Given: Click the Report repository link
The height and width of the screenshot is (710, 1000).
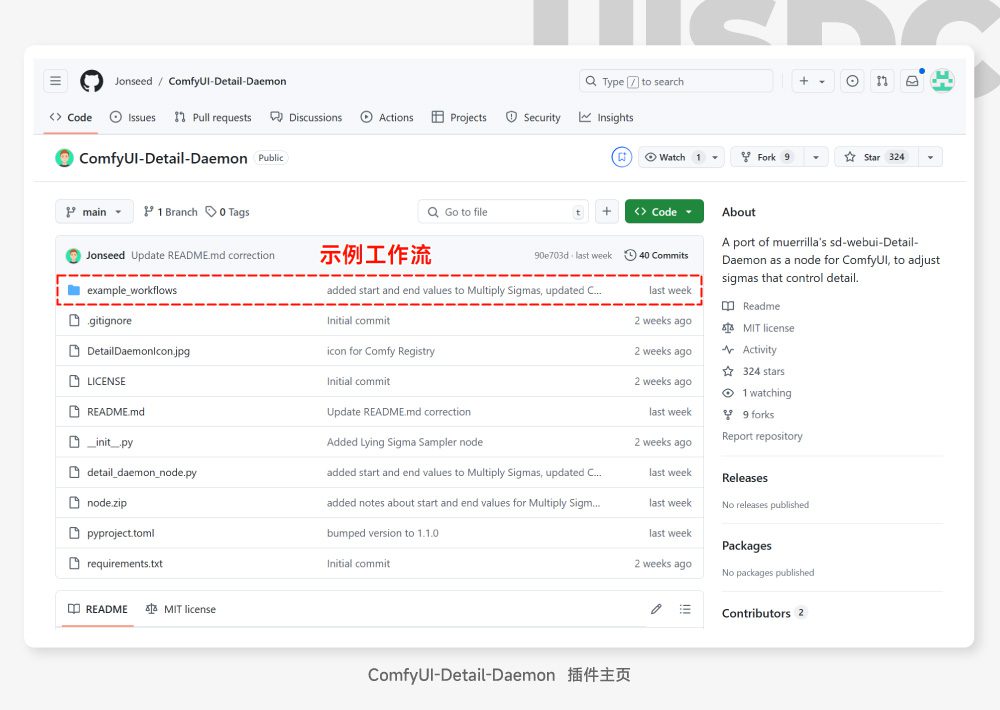Looking at the screenshot, I should point(762,436).
